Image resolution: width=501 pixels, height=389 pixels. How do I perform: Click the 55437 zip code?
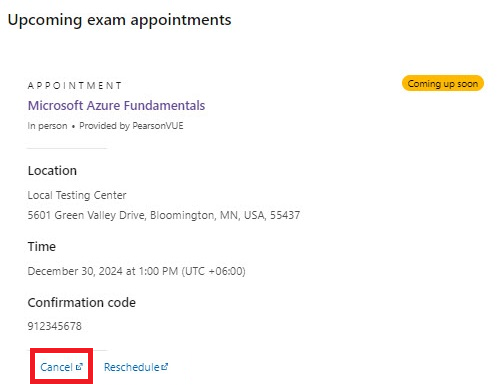point(285,215)
